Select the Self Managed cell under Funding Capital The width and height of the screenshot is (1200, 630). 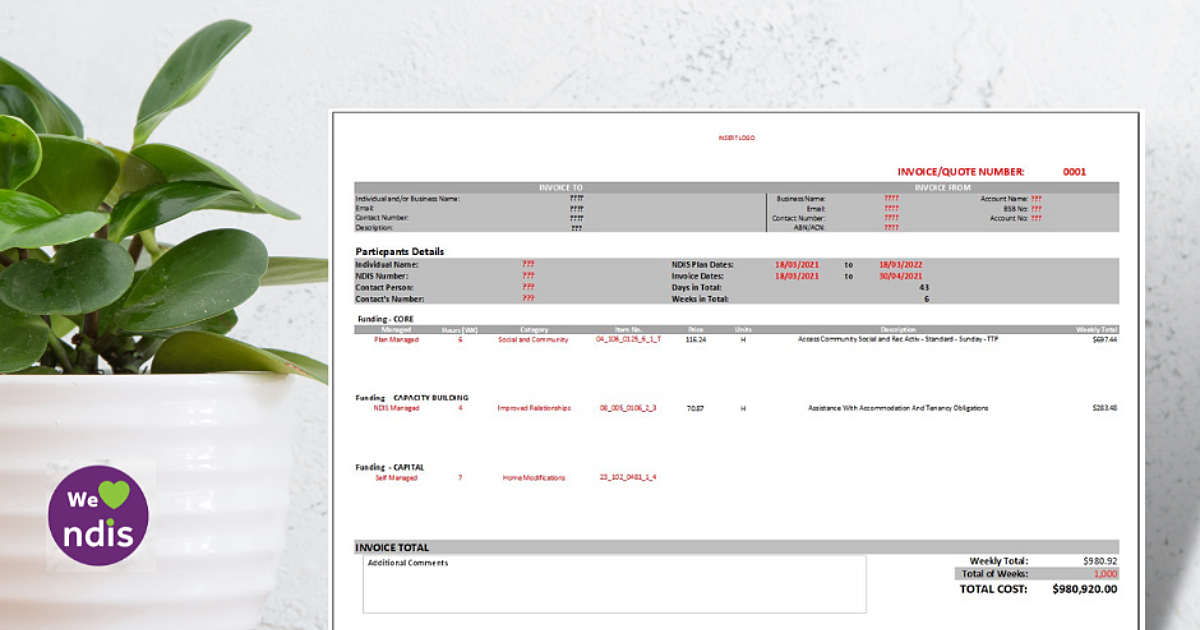click(395, 477)
